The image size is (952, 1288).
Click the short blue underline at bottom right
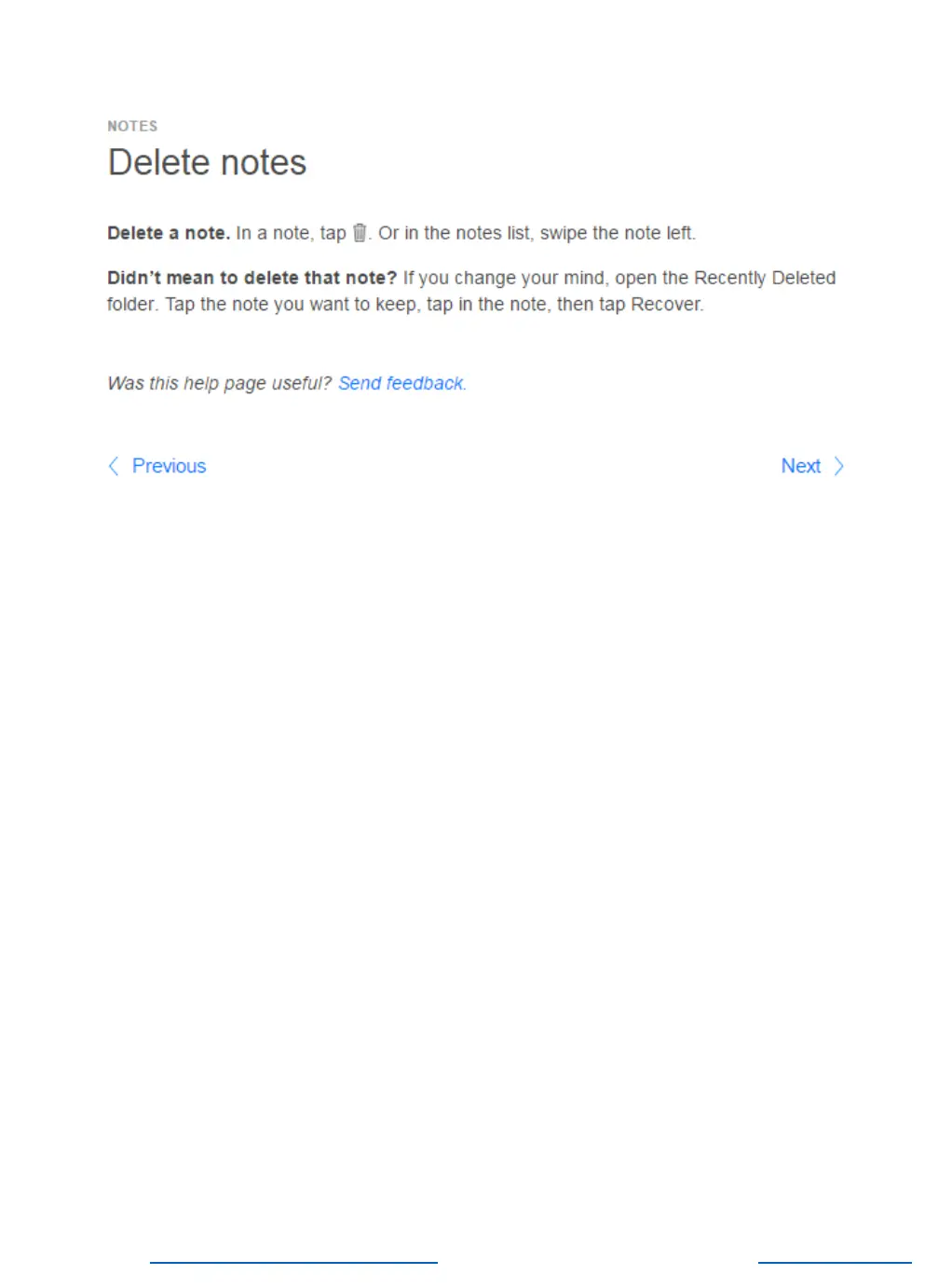point(835,1263)
